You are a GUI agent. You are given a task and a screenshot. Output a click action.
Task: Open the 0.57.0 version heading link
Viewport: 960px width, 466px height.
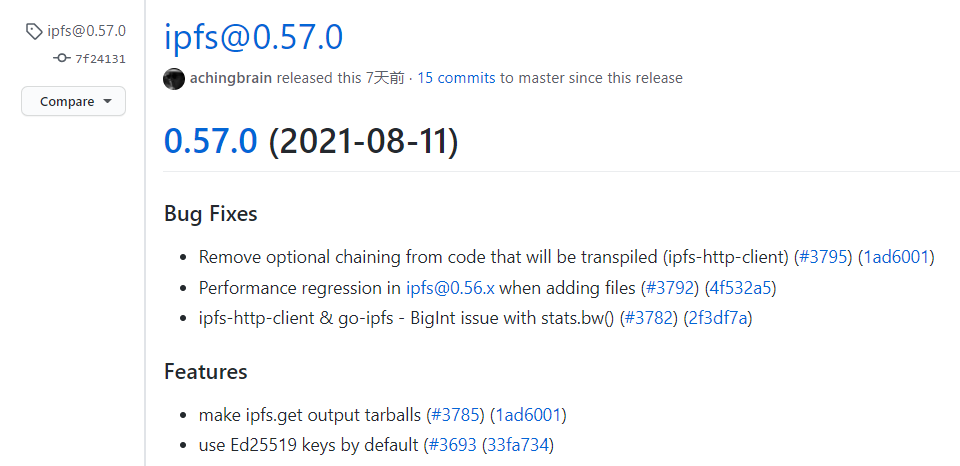211,141
